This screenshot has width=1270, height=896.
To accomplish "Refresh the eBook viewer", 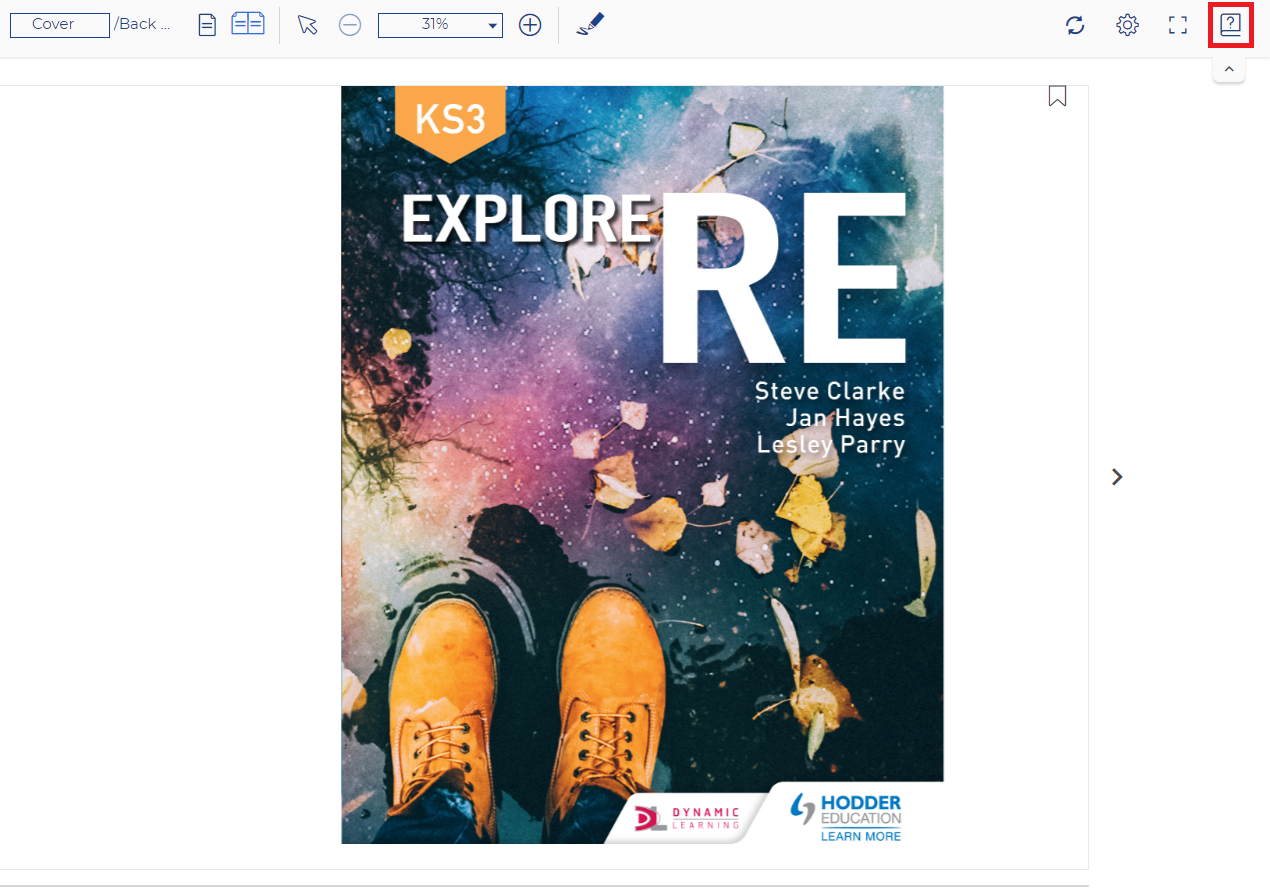I will point(1075,25).
